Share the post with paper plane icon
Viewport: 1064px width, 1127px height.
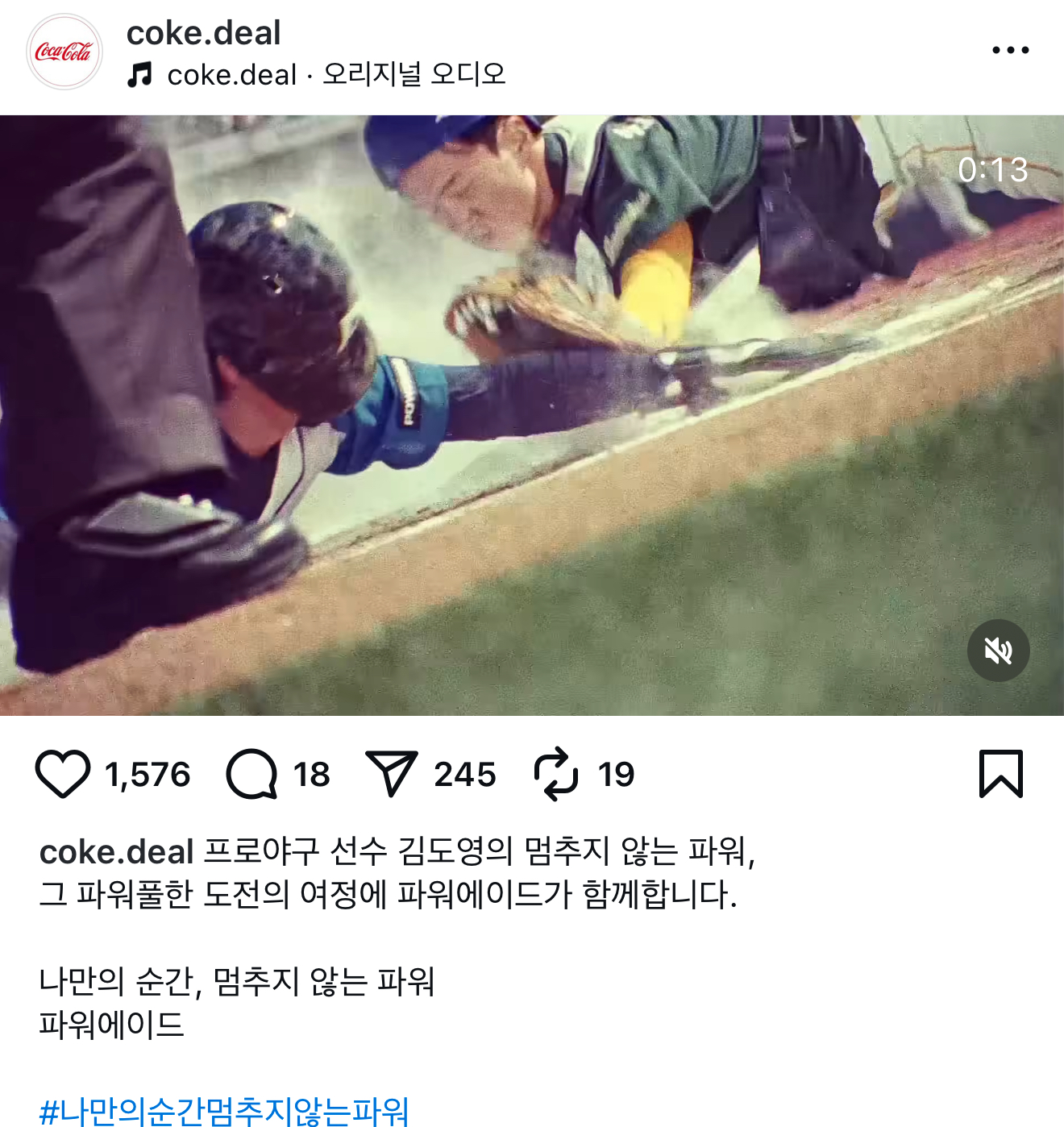(391, 774)
